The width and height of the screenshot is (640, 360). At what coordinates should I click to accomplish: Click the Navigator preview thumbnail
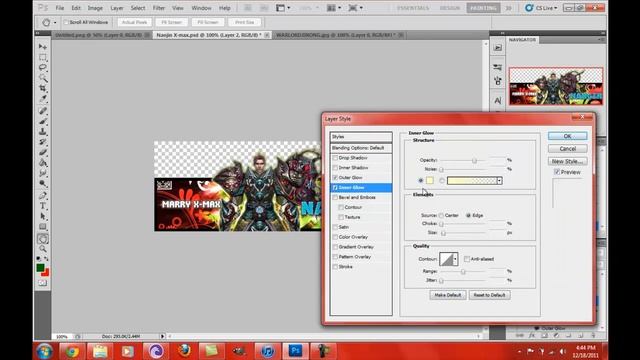556,87
